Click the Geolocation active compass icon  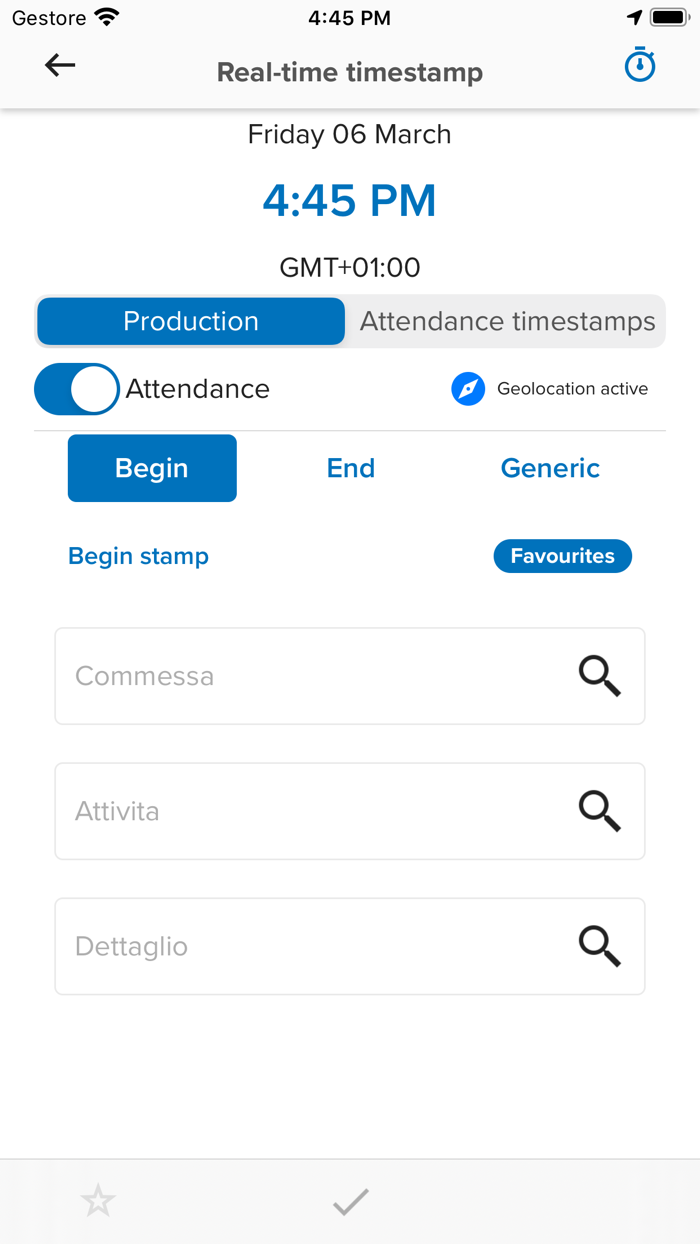pyautogui.click(x=468, y=389)
